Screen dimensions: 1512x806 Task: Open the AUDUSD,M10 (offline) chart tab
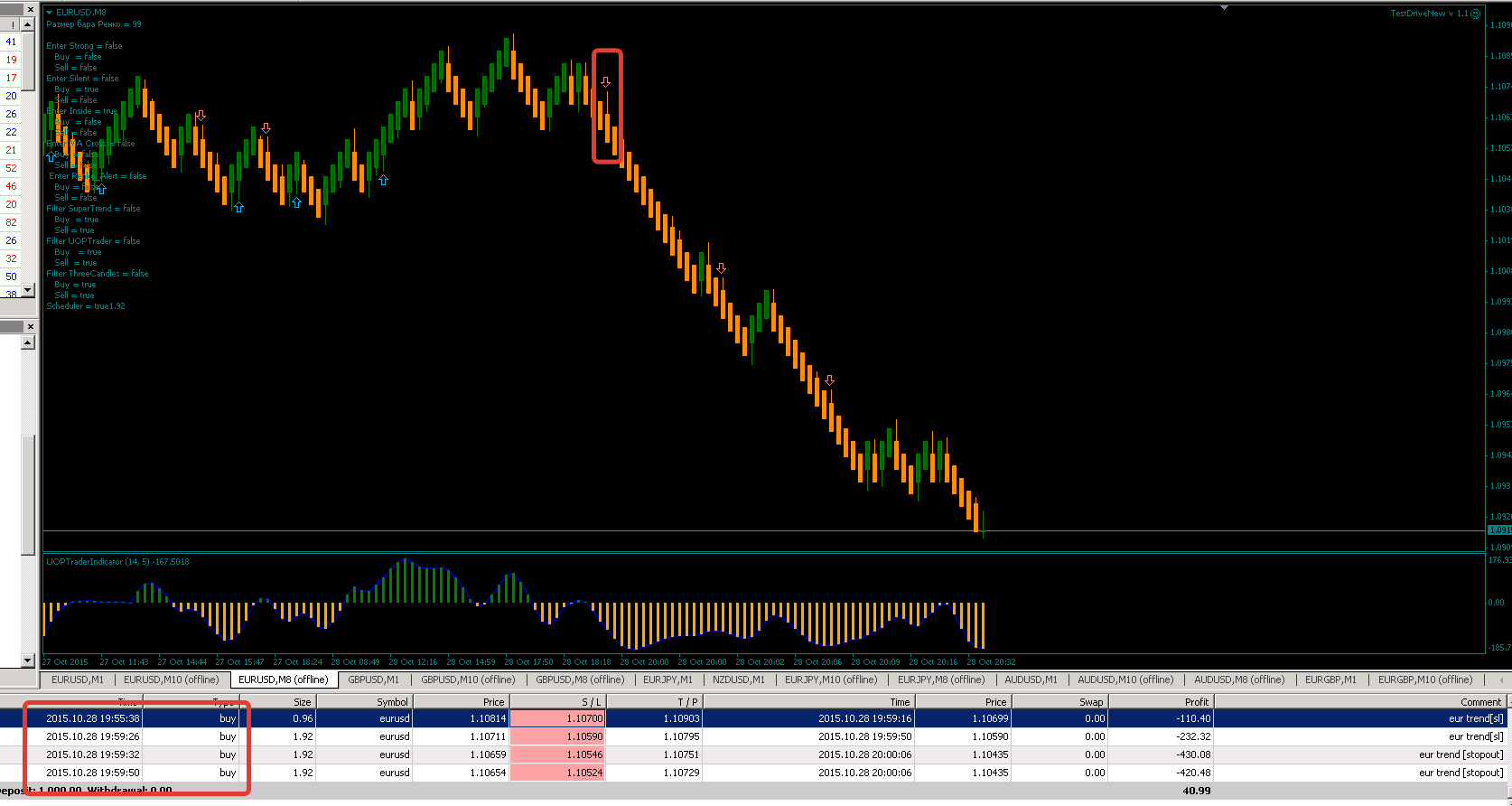point(1126,679)
